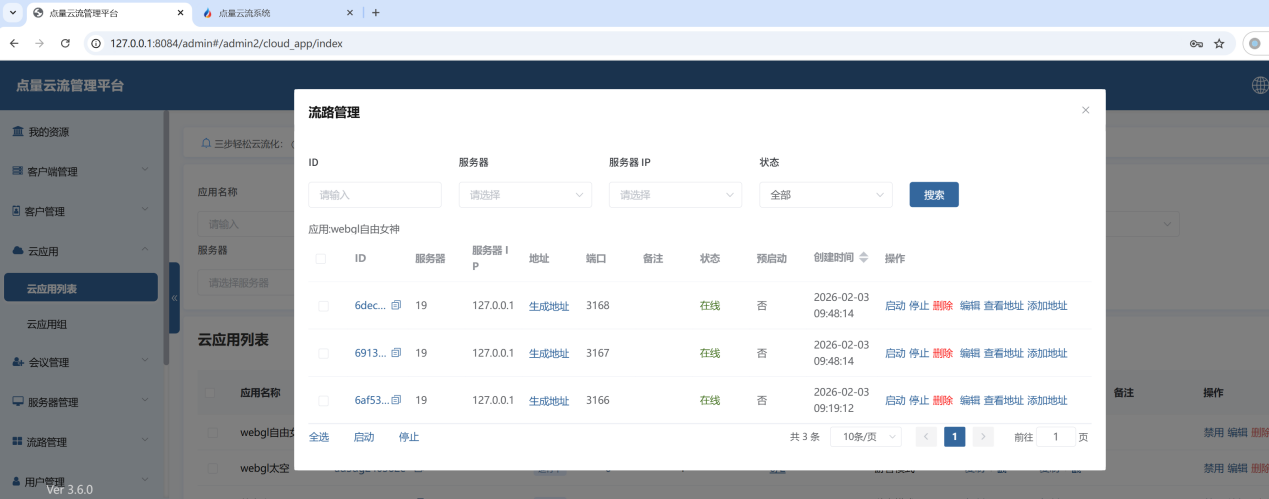Tick the checkbox for port 3168 row
1269x499 pixels.
point(323,306)
